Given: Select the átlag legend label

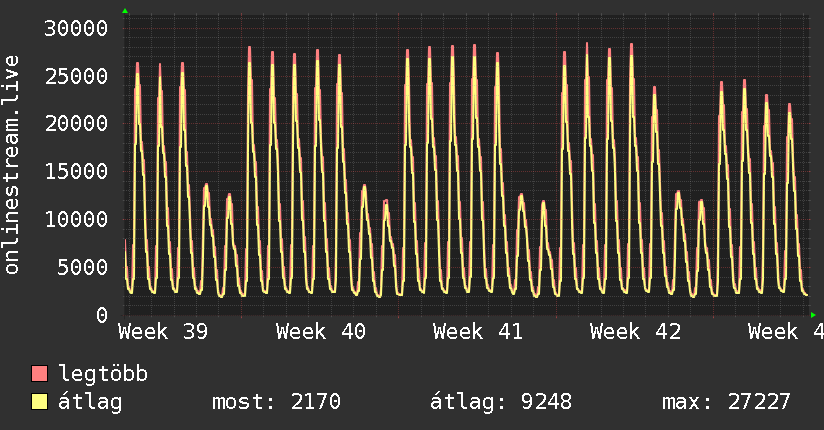Looking at the screenshot, I should click(90, 402).
